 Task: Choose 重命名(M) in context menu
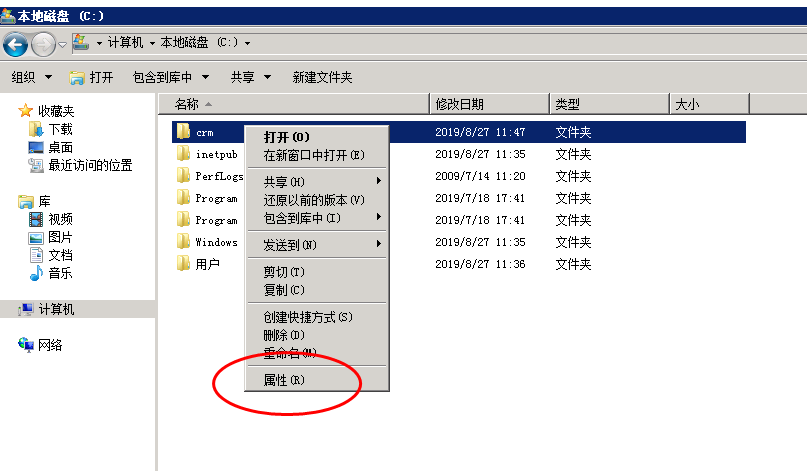click(x=317, y=353)
